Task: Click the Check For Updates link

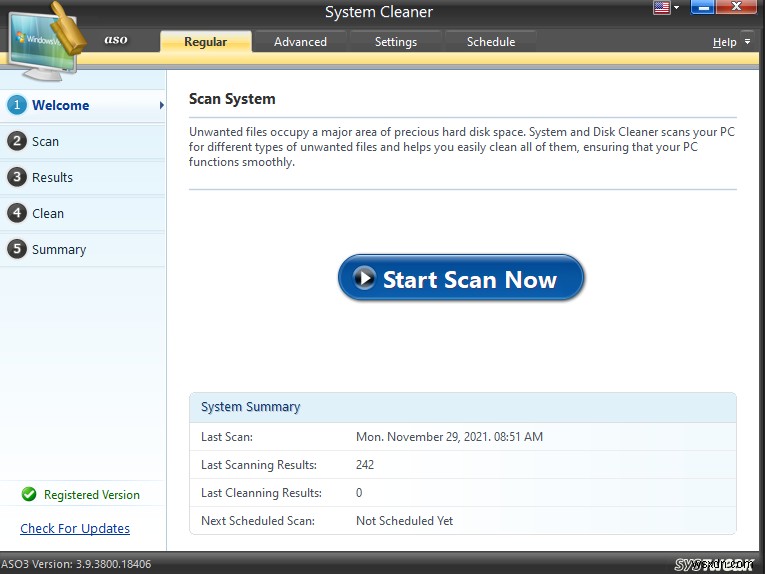Action: [75, 528]
